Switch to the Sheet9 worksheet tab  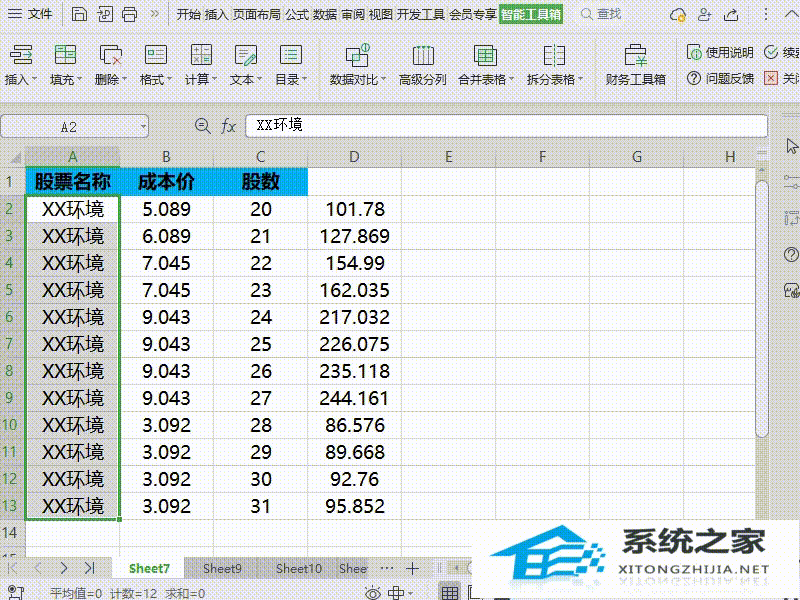coord(221,568)
